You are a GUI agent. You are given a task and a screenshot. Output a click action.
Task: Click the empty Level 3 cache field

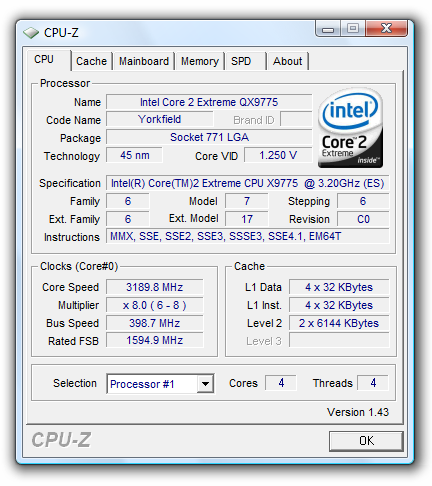pyautogui.click(x=339, y=340)
